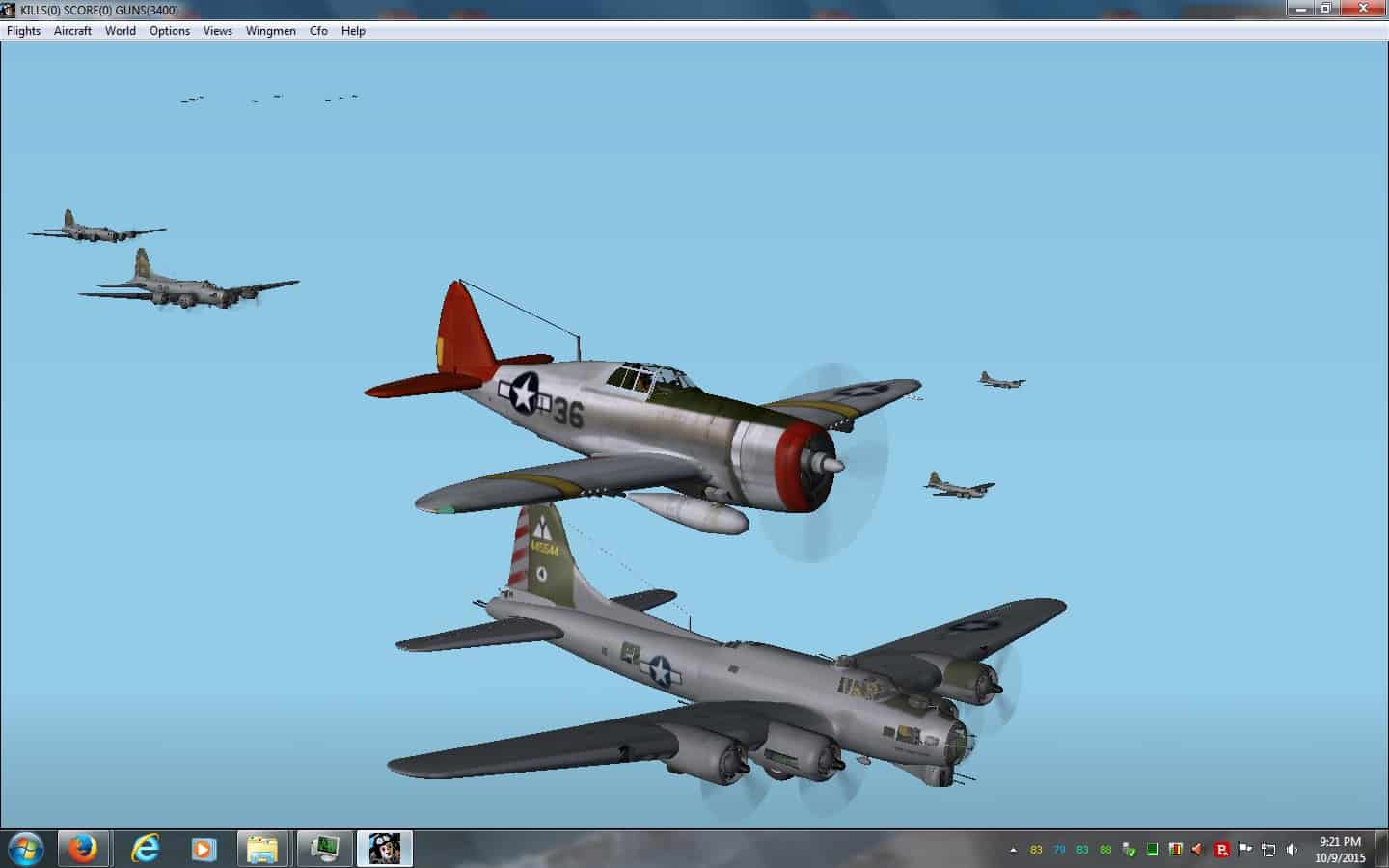Screen dimensions: 1389x868
Task: Show hidden system tray icons arrow
Action: coord(1013,850)
